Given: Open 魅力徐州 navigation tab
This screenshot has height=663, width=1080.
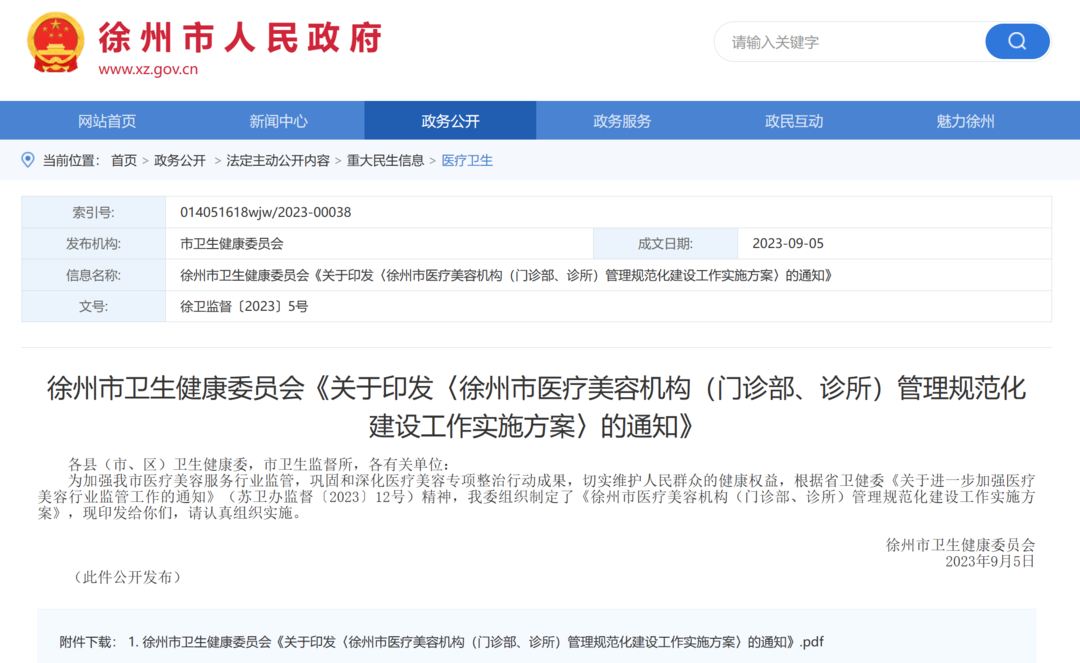Looking at the screenshot, I should [966, 121].
